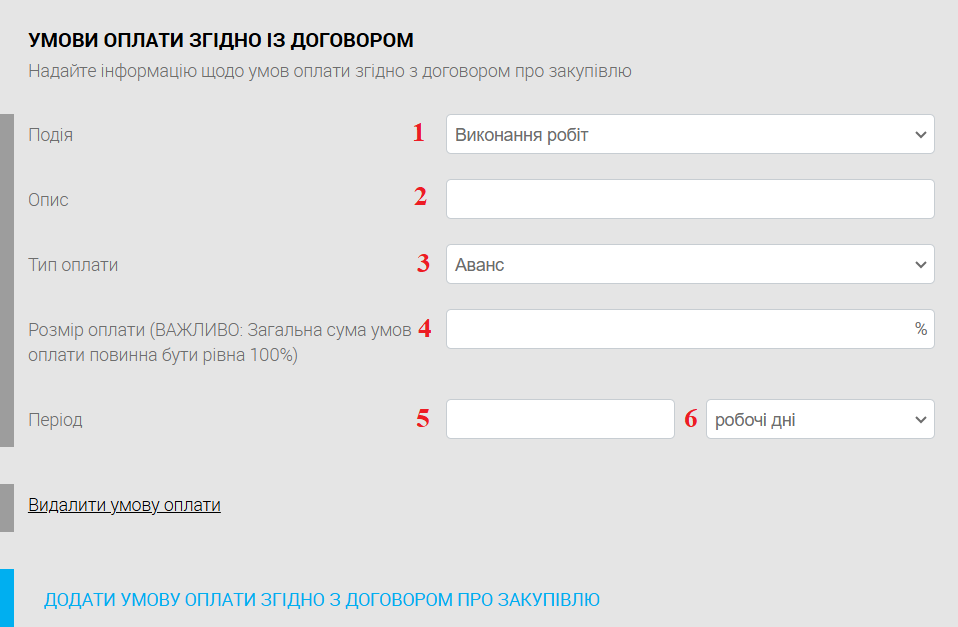Click the red number 4 marker

pyautogui.click(x=424, y=328)
